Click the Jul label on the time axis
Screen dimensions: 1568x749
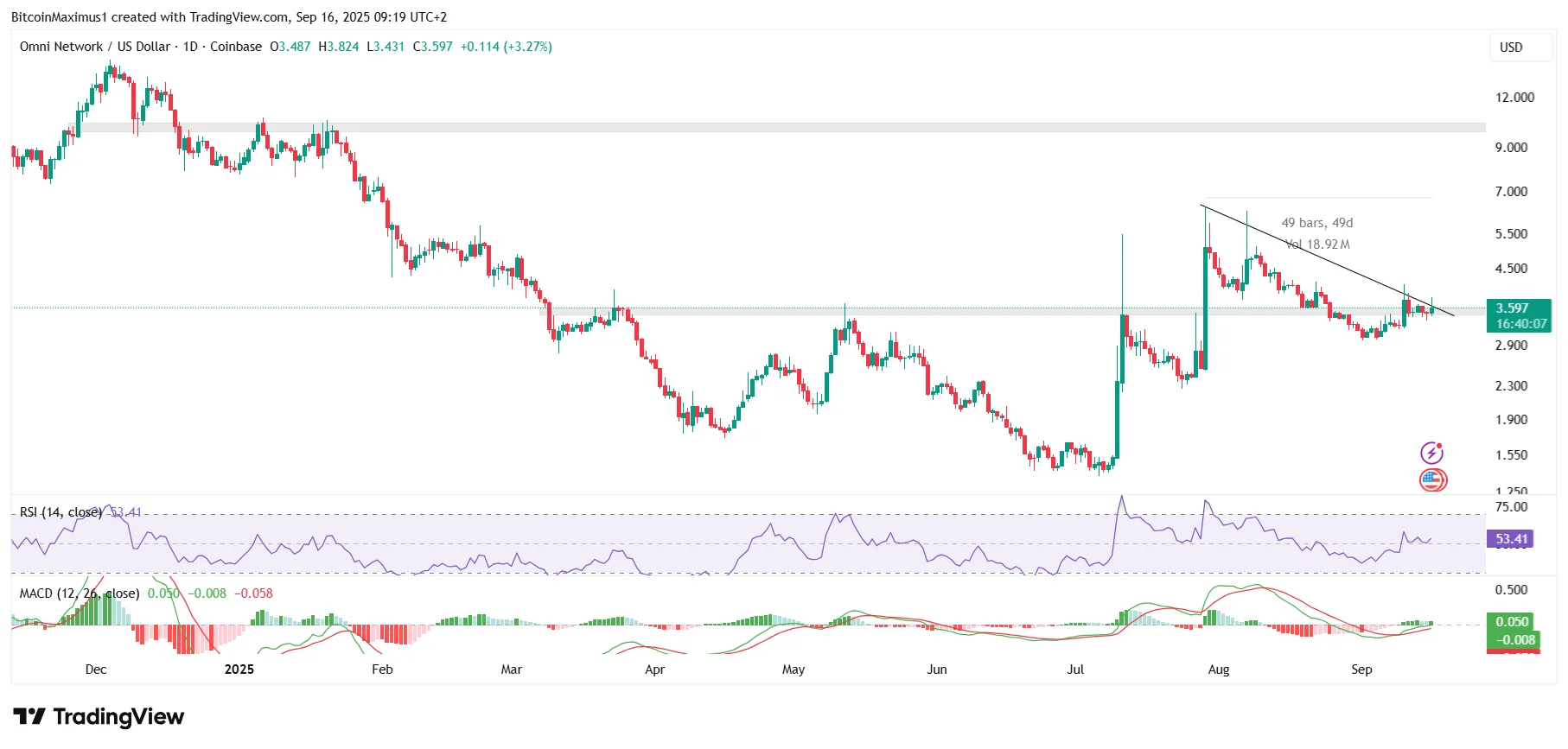[1075, 670]
